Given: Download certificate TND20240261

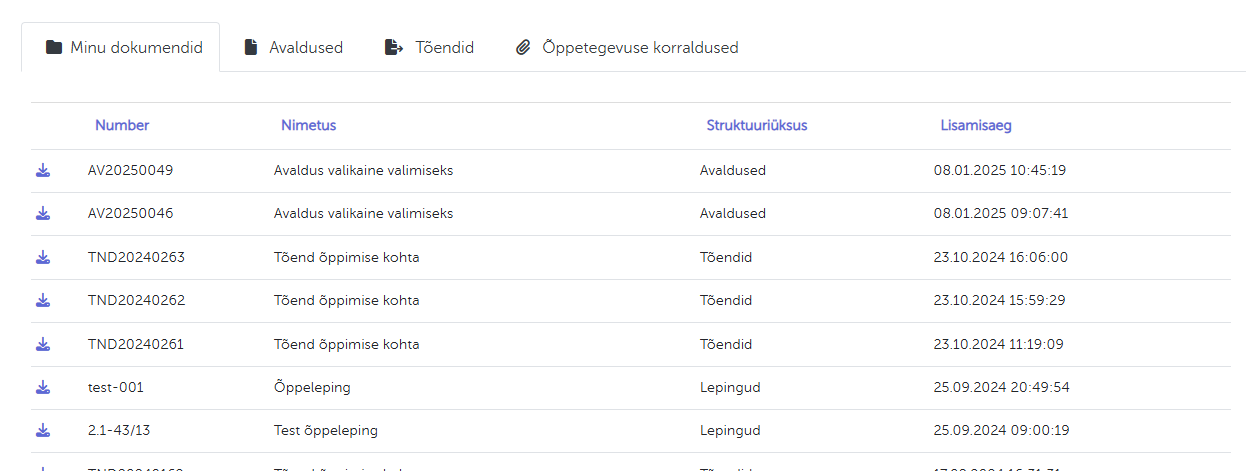Looking at the screenshot, I should click(x=43, y=344).
